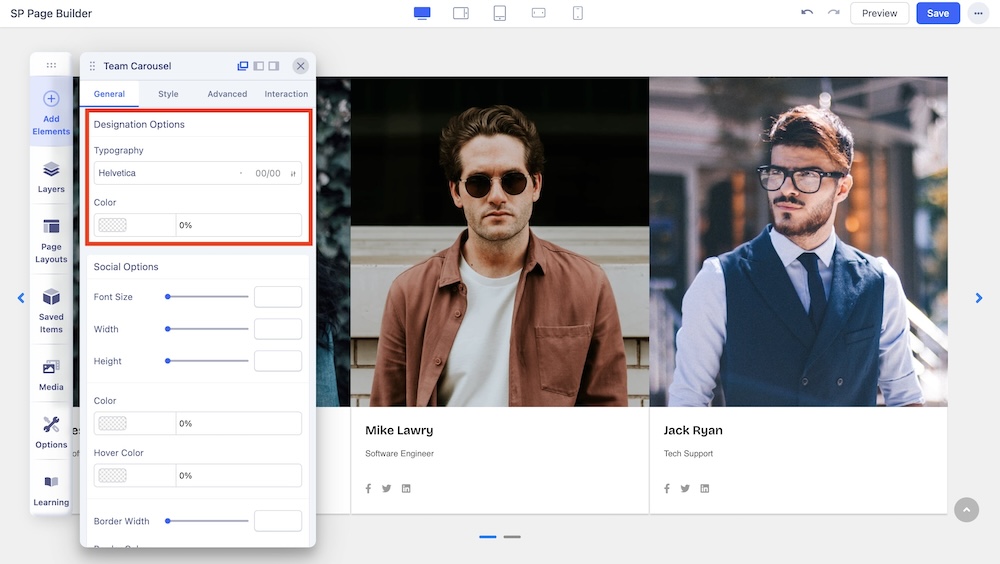Click the Preview button
The width and height of the screenshot is (1000, 564).
(x=879, y=13)
